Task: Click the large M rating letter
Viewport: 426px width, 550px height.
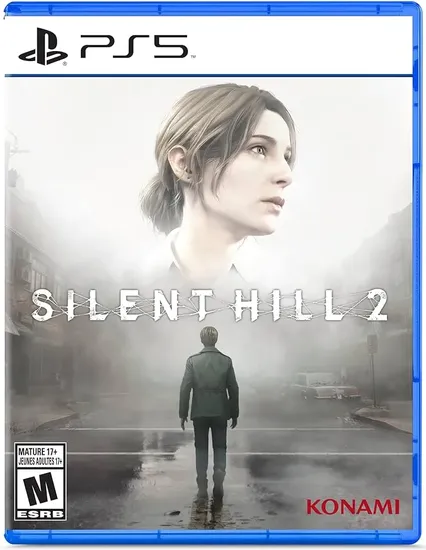Action: click(x=40, y=488)
